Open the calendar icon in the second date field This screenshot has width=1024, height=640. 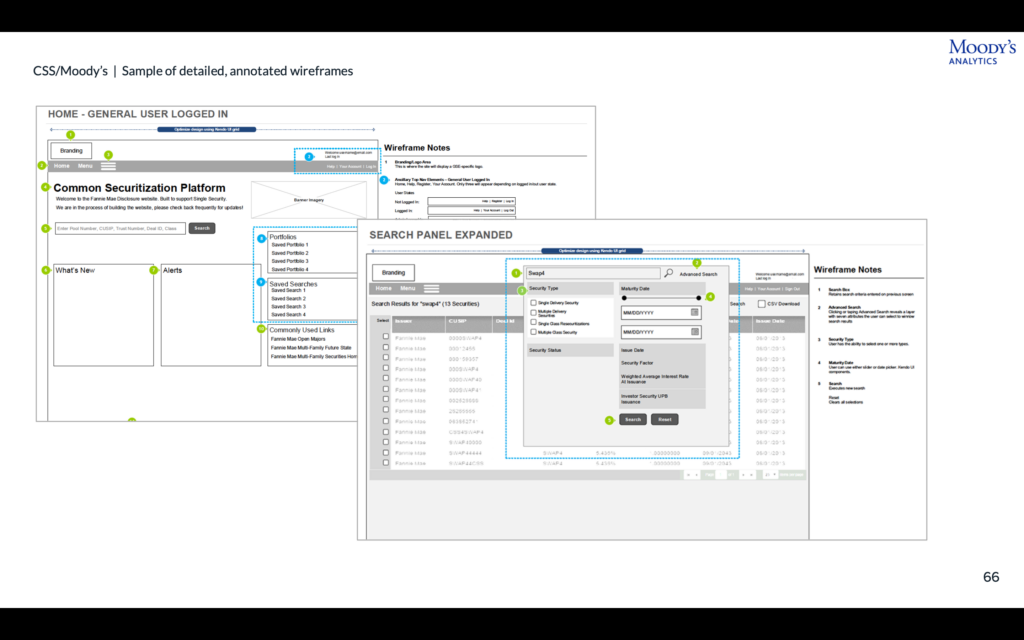pyautogui.click(x=695, y=332)
